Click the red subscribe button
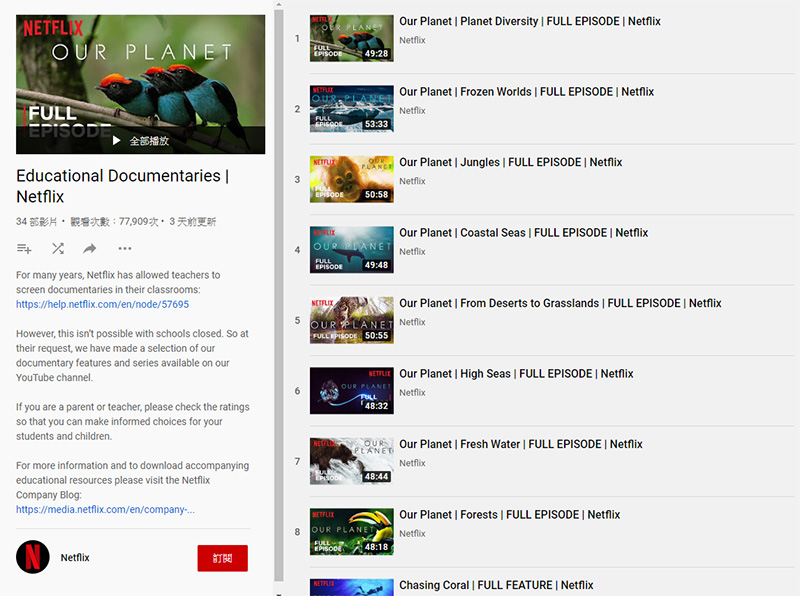This screenshot has height=596, width=800. pyautogui.click(x=222, y=558)
